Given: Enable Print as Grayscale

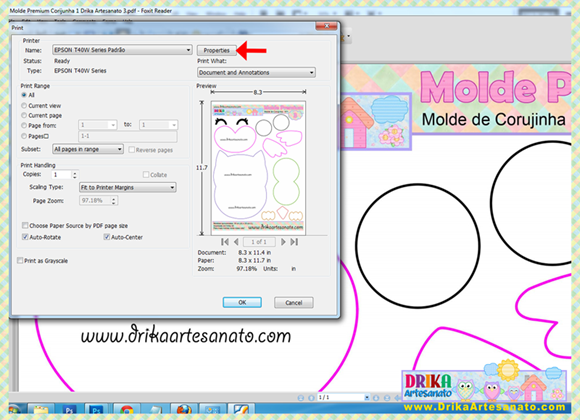Looking at the screenshot, I should click(x=20, y=261).
